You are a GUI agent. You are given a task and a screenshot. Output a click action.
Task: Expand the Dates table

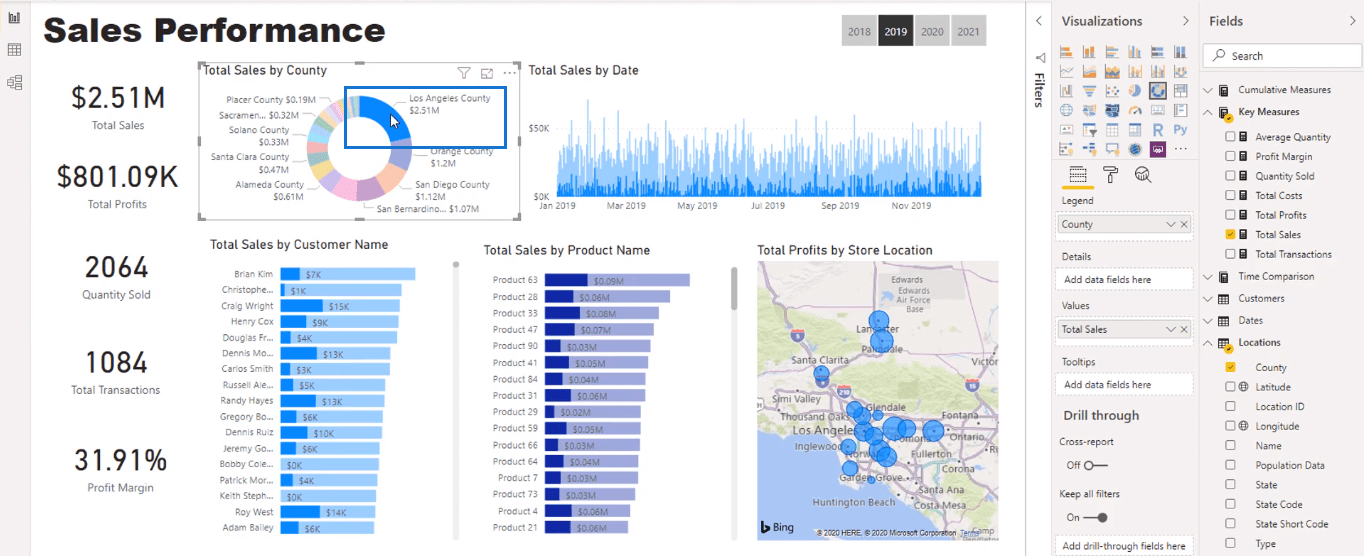pyautogui.click(x=1208, y=321)
